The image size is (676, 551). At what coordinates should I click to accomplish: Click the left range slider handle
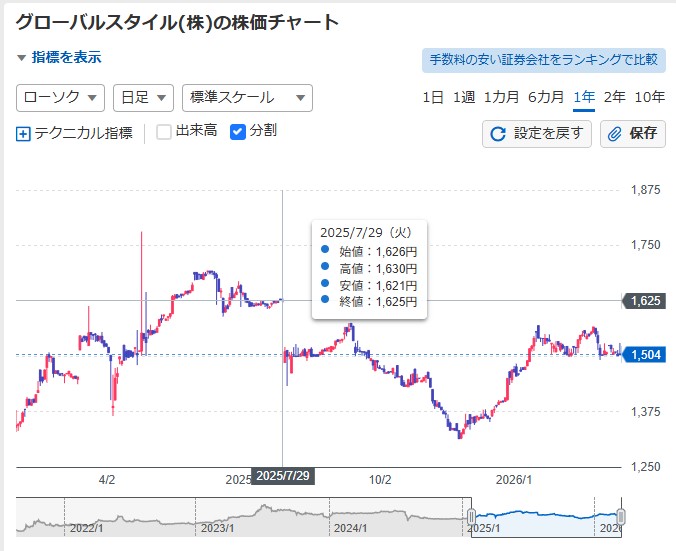pyautogui.click(x=471, y=517)
